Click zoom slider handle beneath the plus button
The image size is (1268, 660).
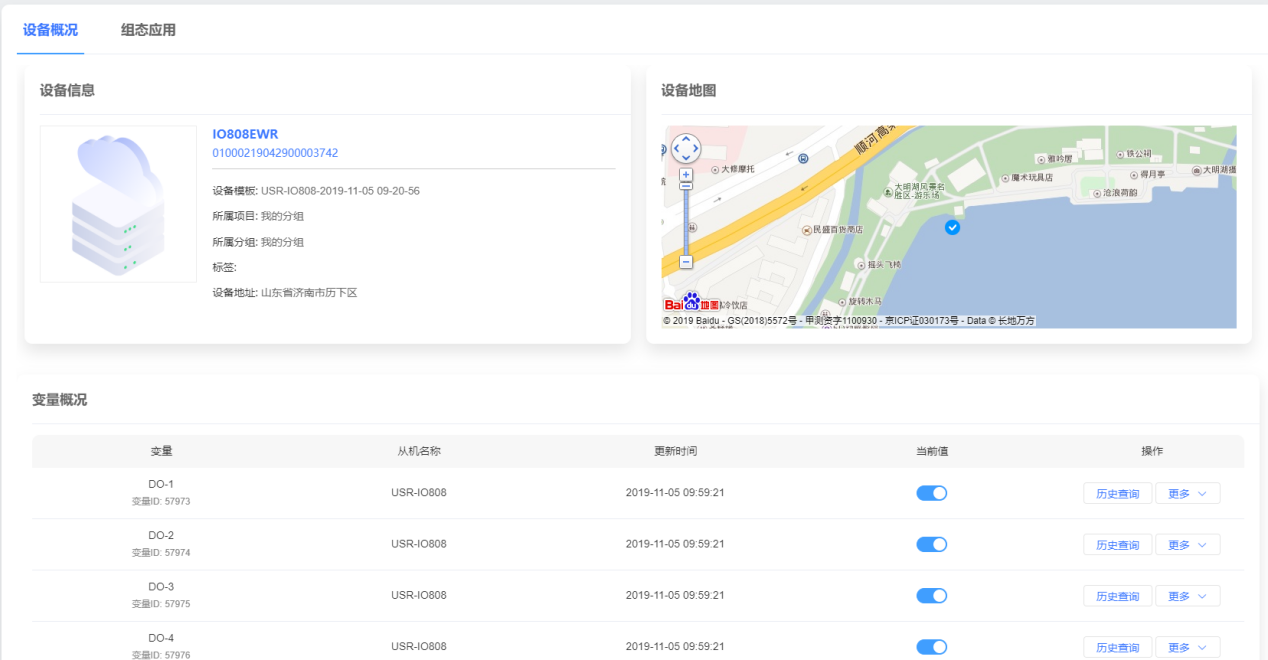[x=686, y=186]
